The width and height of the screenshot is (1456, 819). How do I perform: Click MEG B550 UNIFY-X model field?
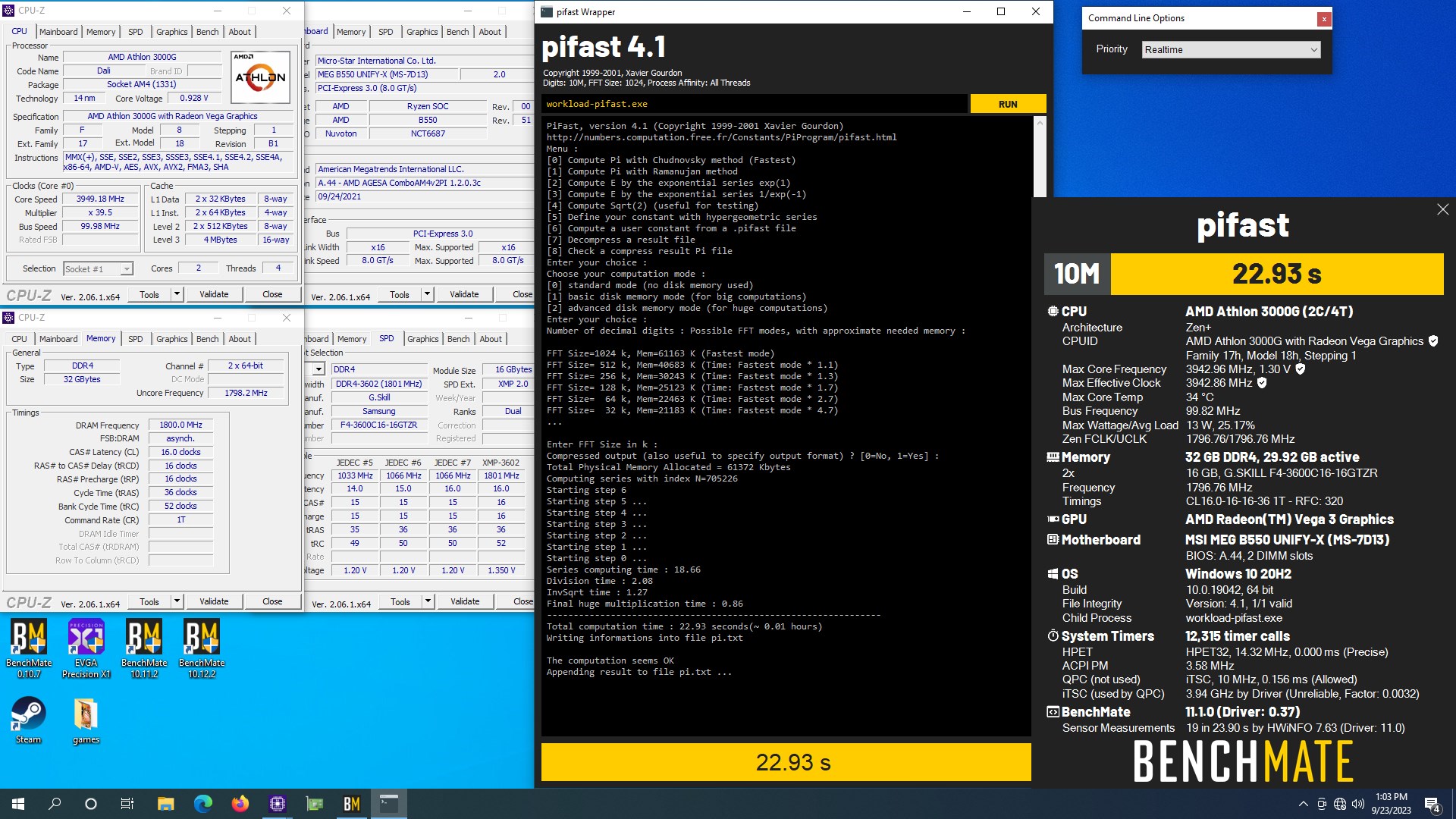tap(386, 74)
